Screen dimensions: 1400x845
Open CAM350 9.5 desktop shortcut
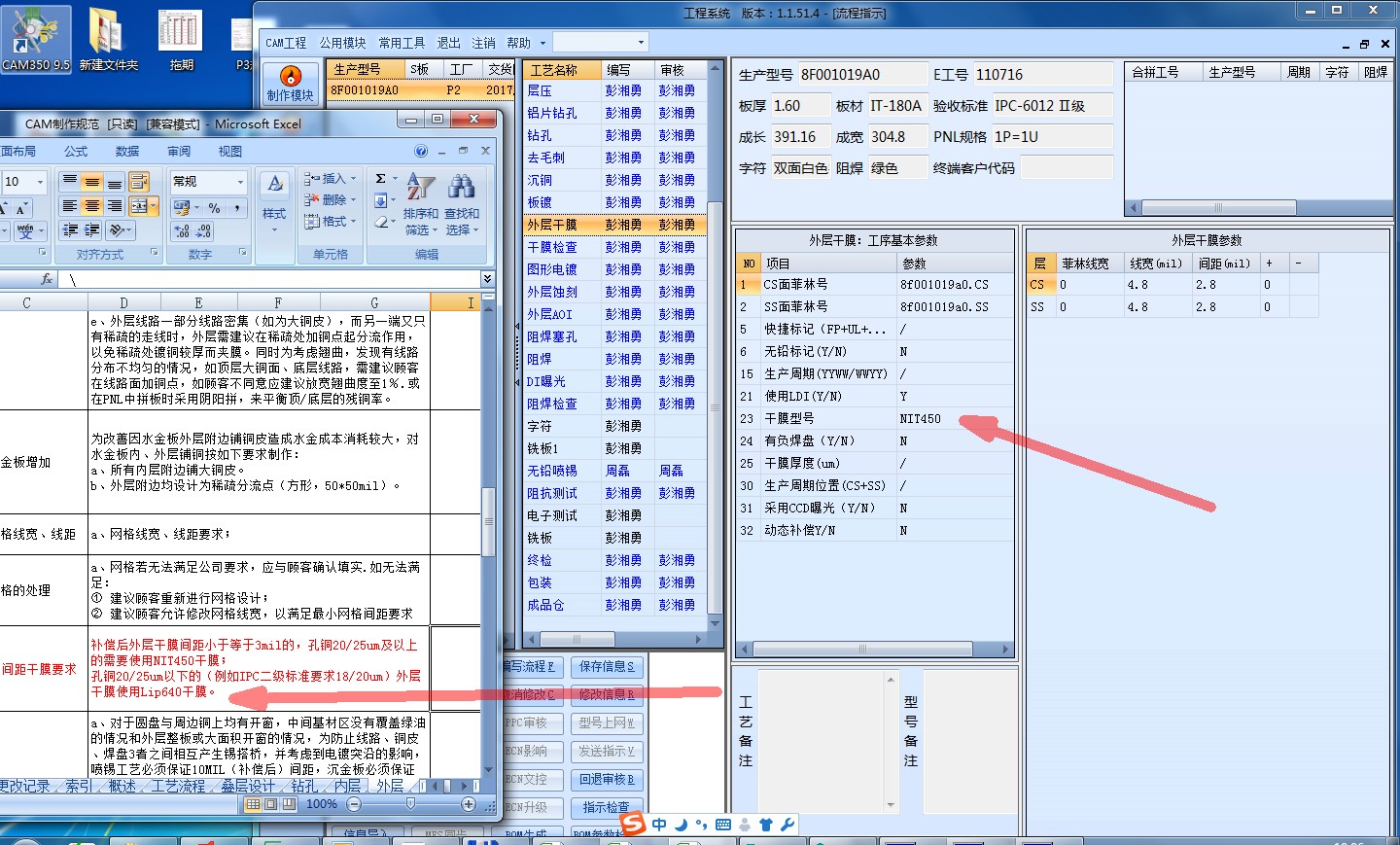[36, 39]
